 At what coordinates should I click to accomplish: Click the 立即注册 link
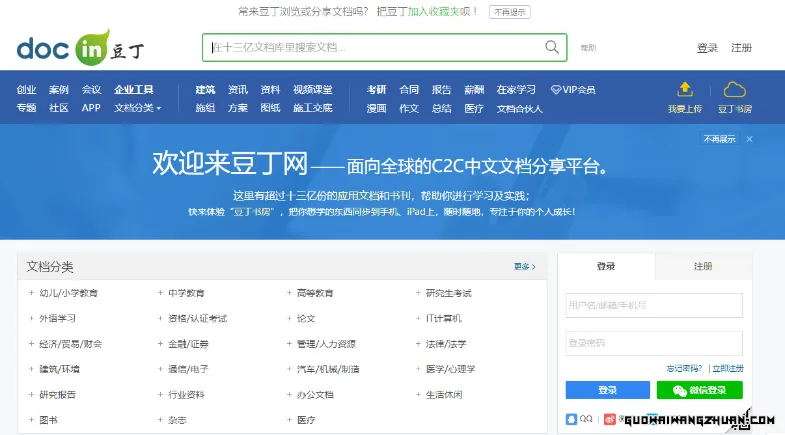[728, 368]
